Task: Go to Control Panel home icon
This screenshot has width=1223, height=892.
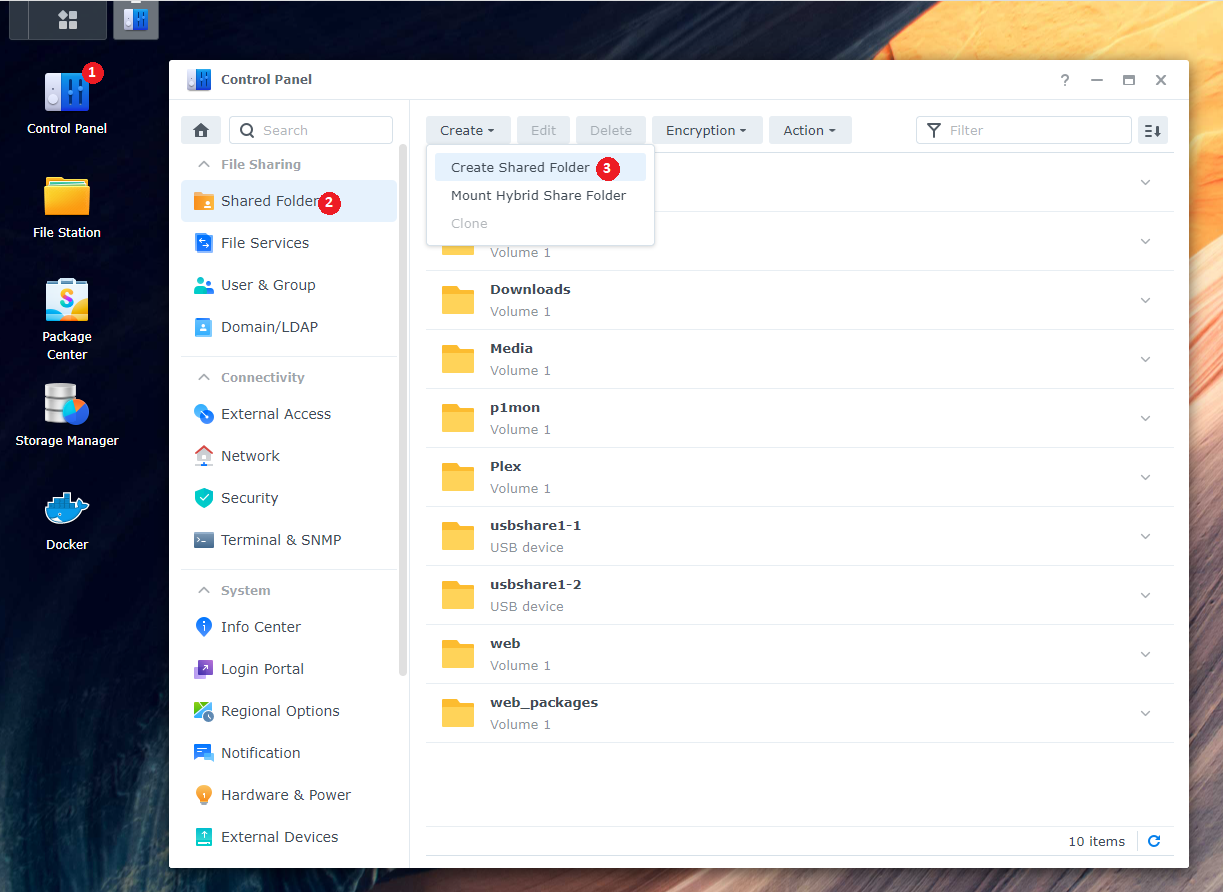Action: 201,130
